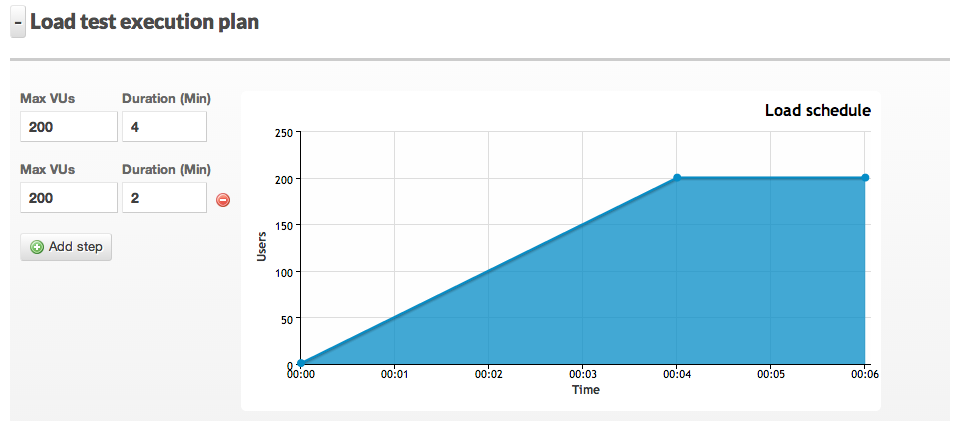Click the second step's Duration (Min) label
The width and height of the screenshot is (965, 421).
click(x=166, y=169)
